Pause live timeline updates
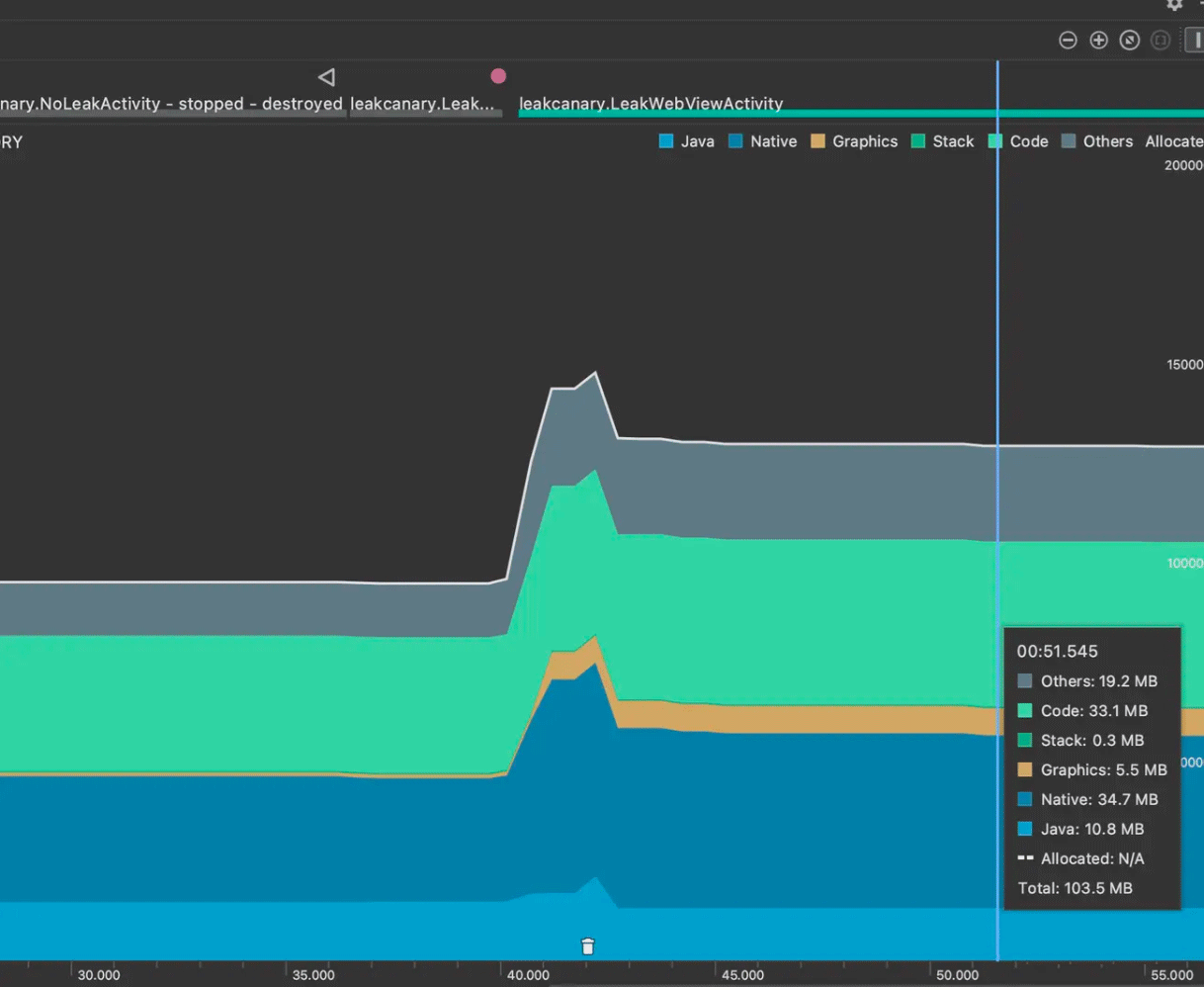Viewport: 1204px width, 987px height. (x=1195, y=41)
